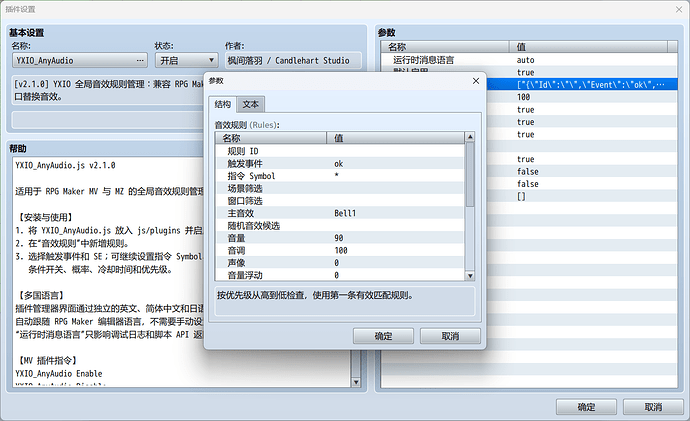Screen dimensions: 690x421
Task: Click the empty array [] parameter value
Action: point(521,196)
